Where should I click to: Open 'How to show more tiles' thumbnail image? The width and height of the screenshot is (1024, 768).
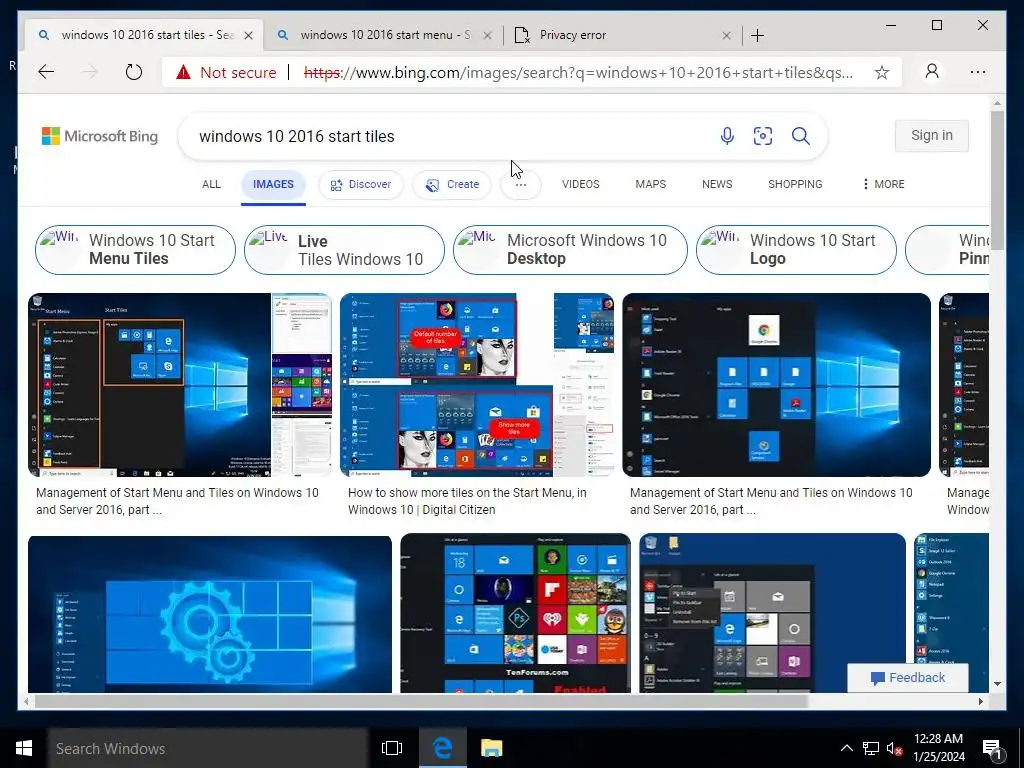coord(477,385)
